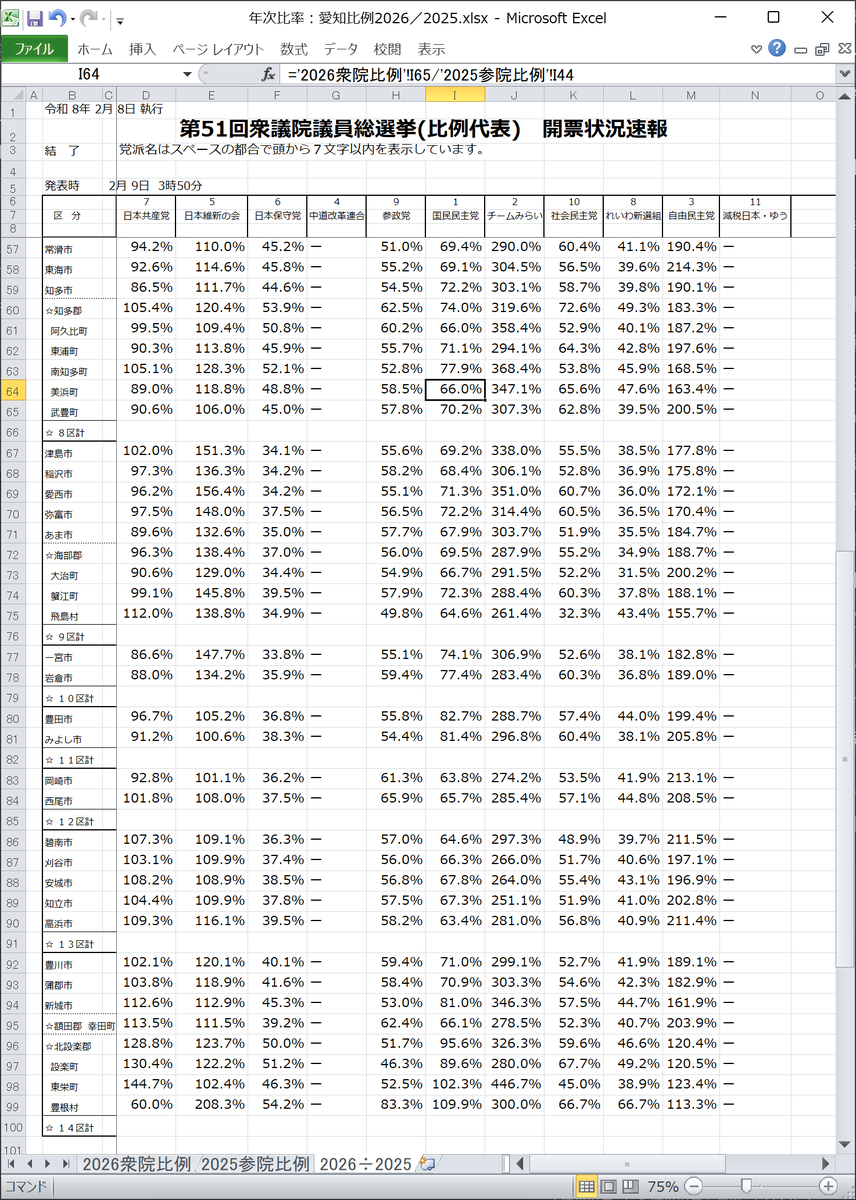Select the selected cell showing 66.0%

click(x=455, y=391)
